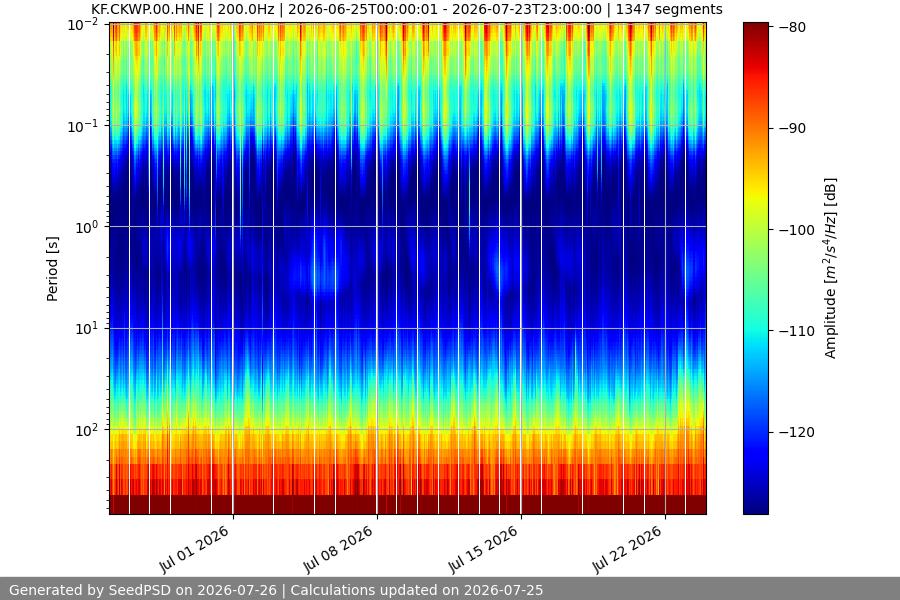
Task: Click the 'Jul 08 2026' date label
Action: click(338, 549)
